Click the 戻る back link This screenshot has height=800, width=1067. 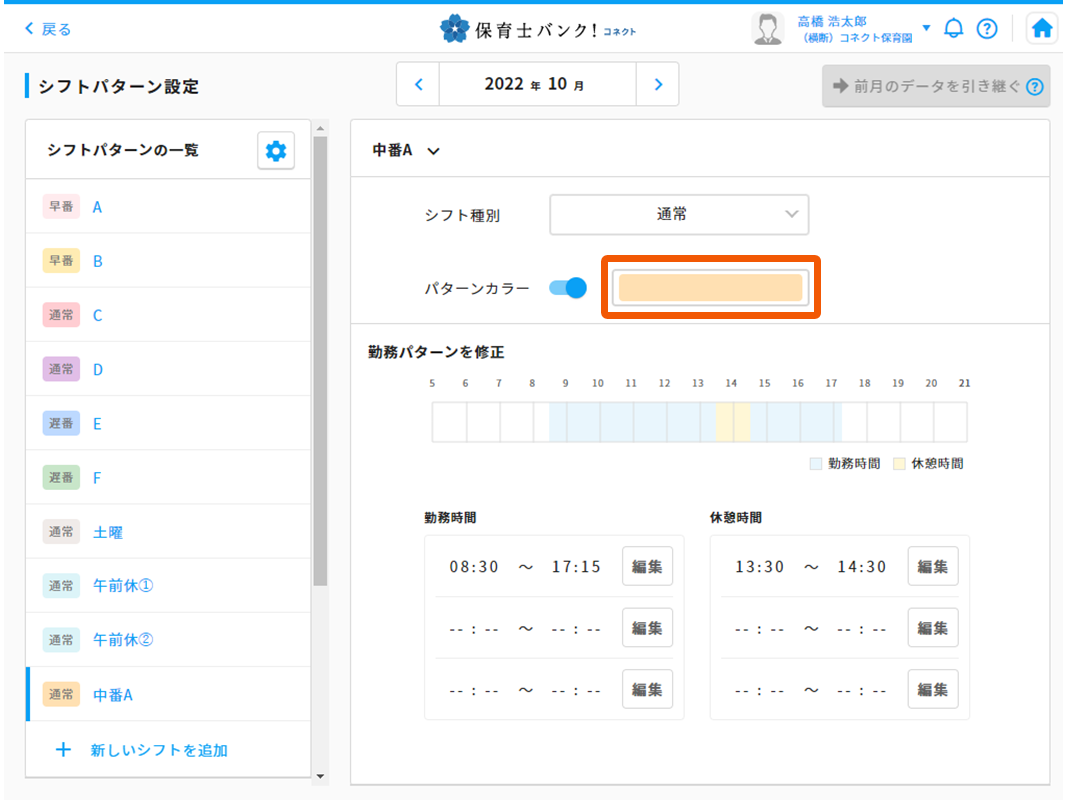pos(48,29)
